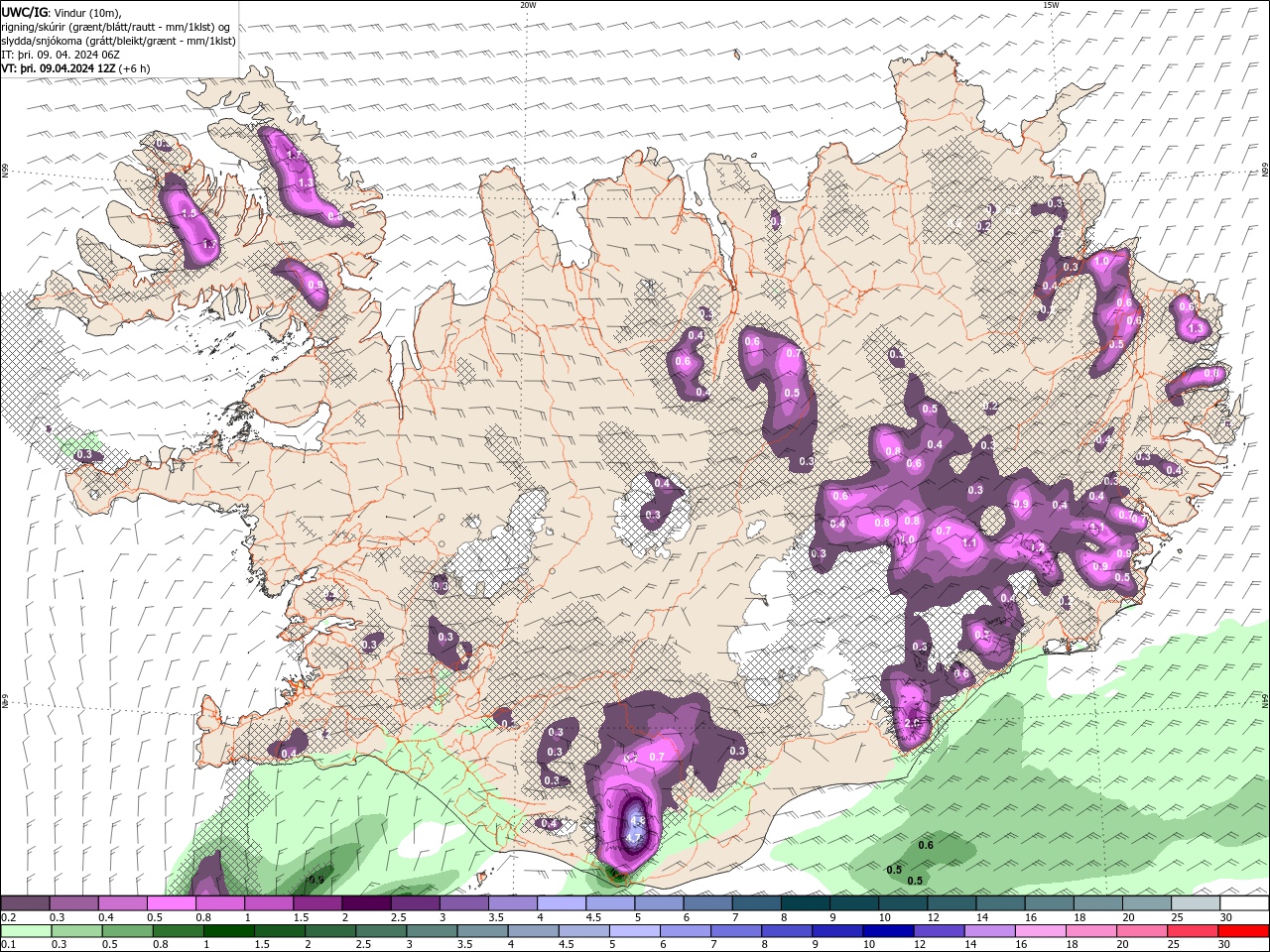Click the '15W' longitude label
Screen dimensions: 1270x952
(x=1051, y=4)
